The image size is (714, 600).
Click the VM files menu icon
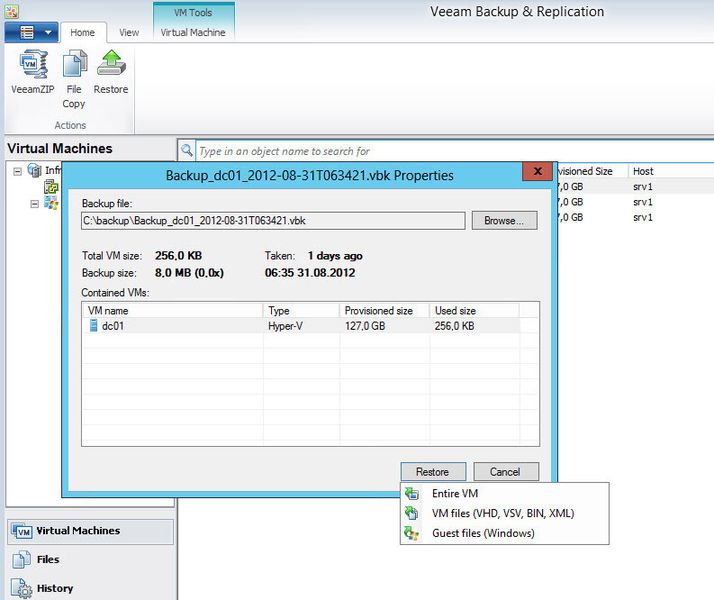[412, 513]
